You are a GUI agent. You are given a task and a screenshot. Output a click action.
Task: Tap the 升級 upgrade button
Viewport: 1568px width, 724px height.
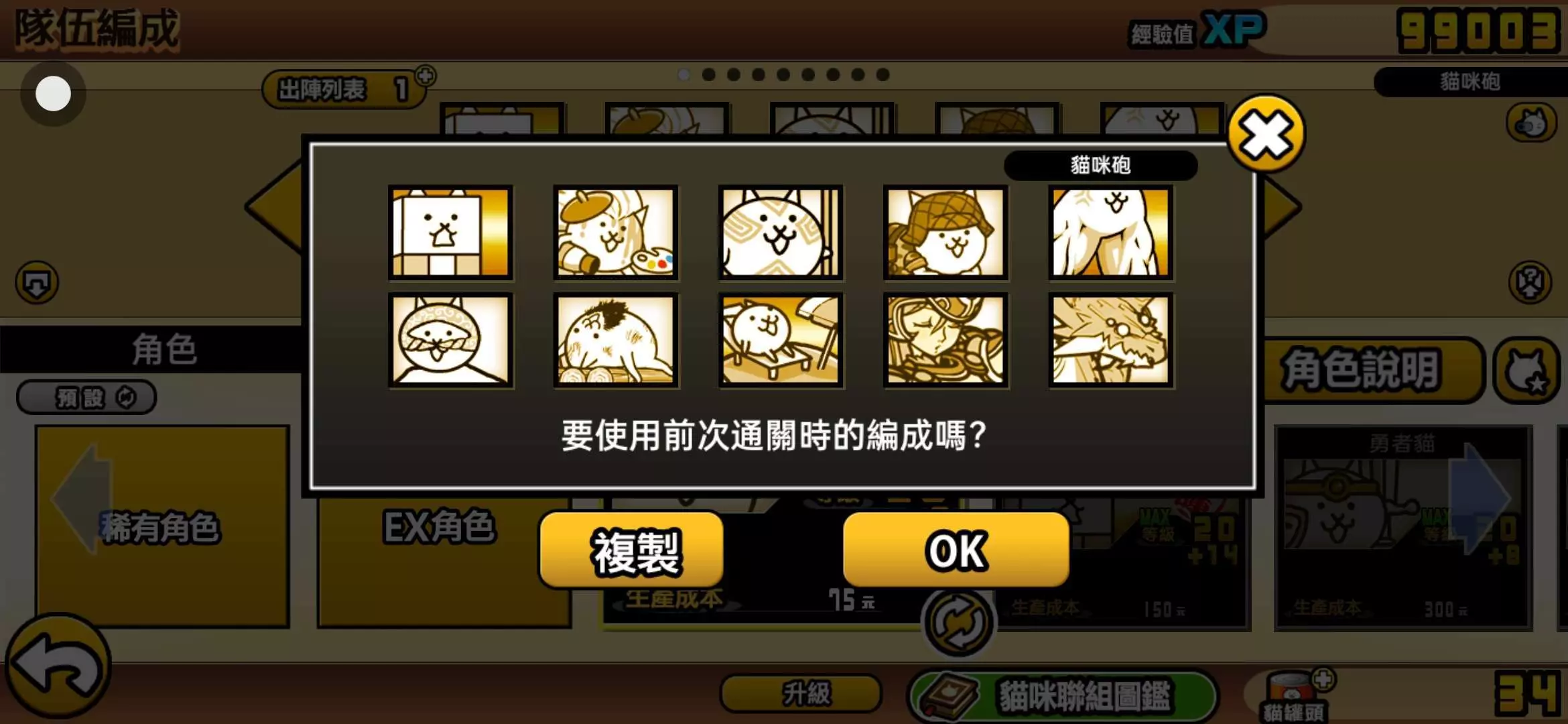click(x=801, y=693)
